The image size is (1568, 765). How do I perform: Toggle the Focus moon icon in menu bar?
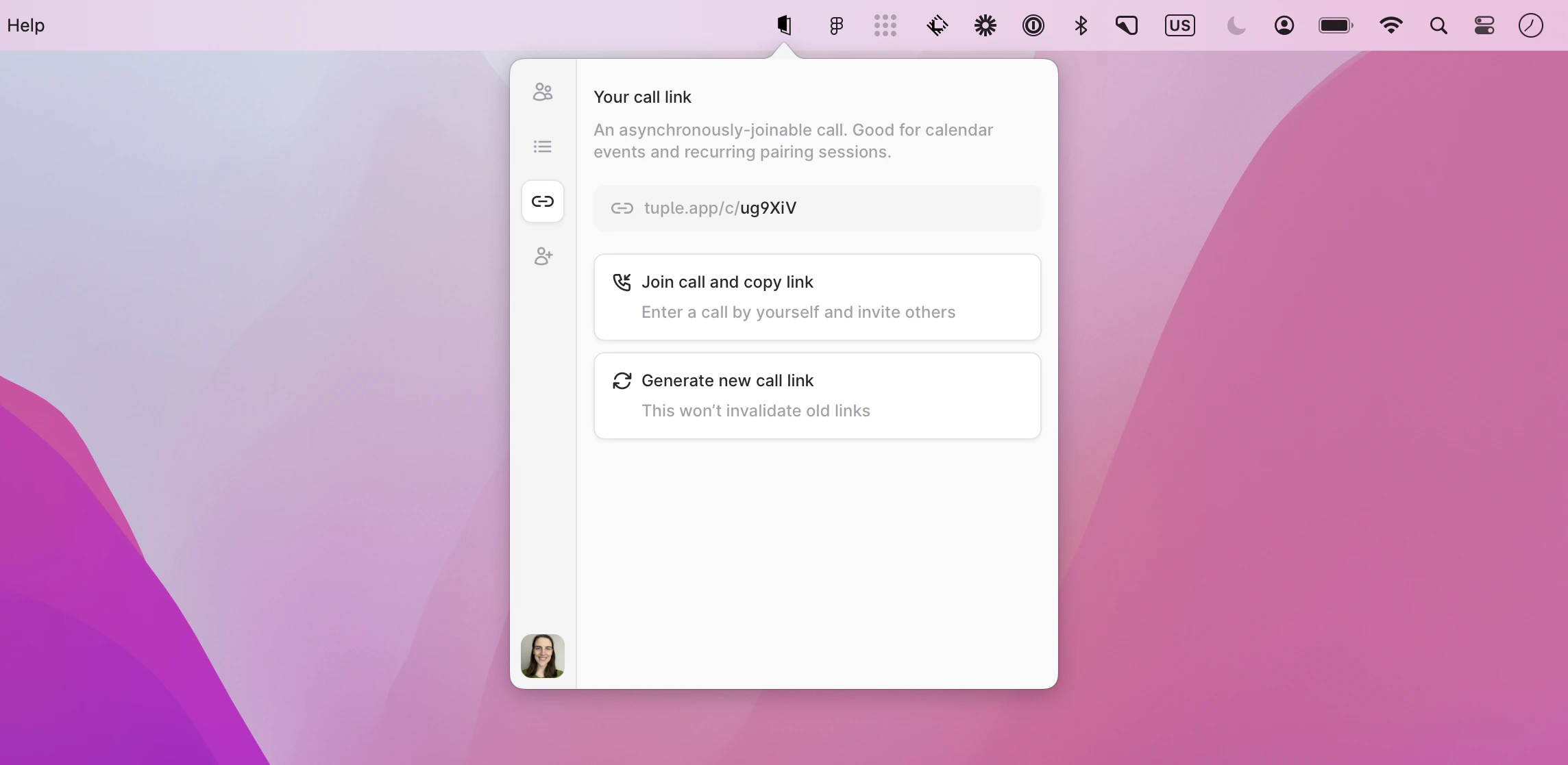(x=1236, y=25)
